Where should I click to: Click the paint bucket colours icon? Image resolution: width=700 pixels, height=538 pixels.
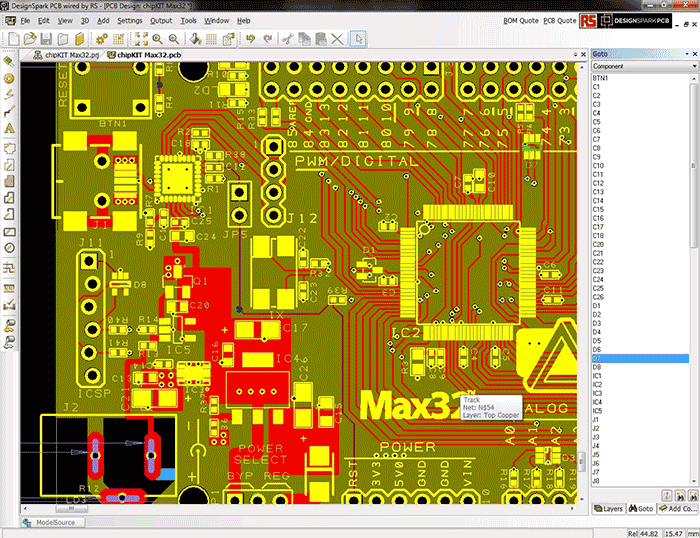click(x=195, y=39)
